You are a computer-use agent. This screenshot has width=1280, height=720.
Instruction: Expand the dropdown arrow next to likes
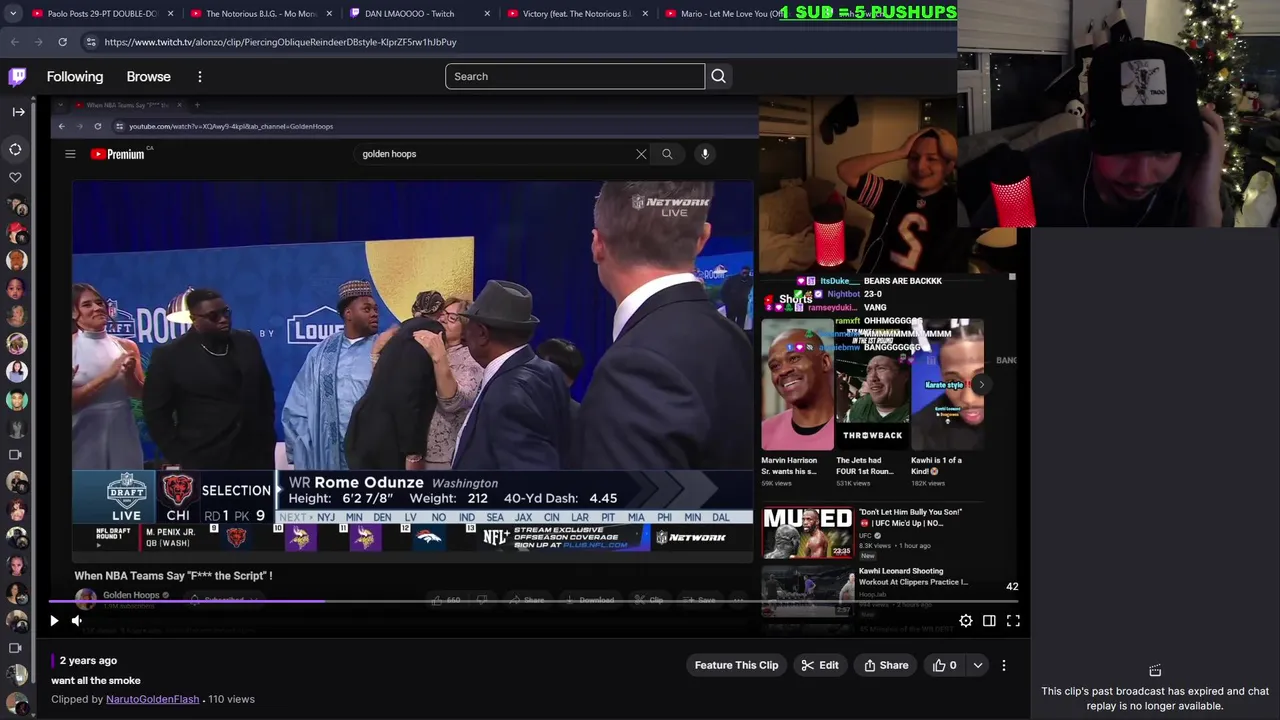pyautogui.click(x=978, y=665)
